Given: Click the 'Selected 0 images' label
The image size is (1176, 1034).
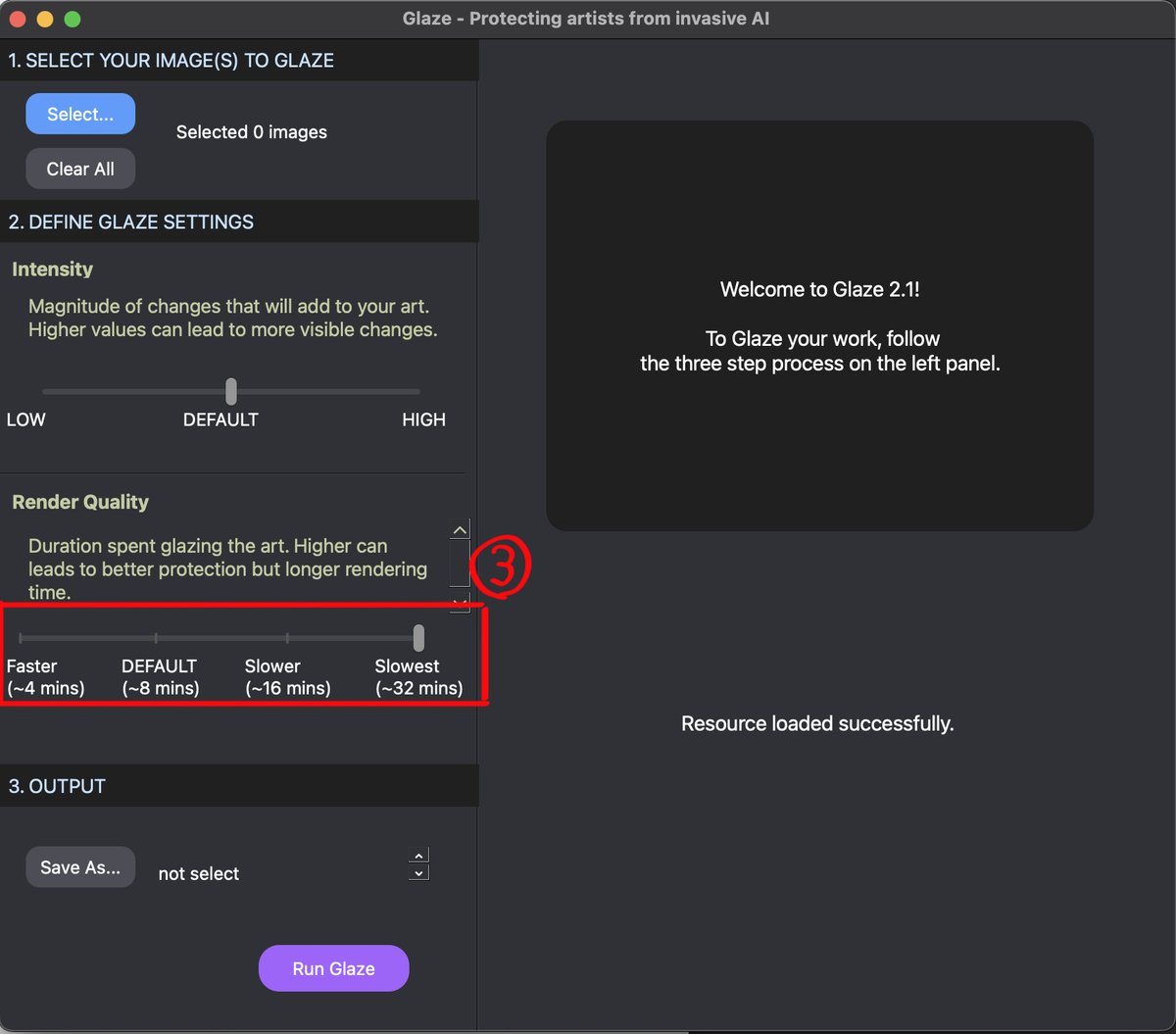Looking at the screenshot, I should point(252,132).
